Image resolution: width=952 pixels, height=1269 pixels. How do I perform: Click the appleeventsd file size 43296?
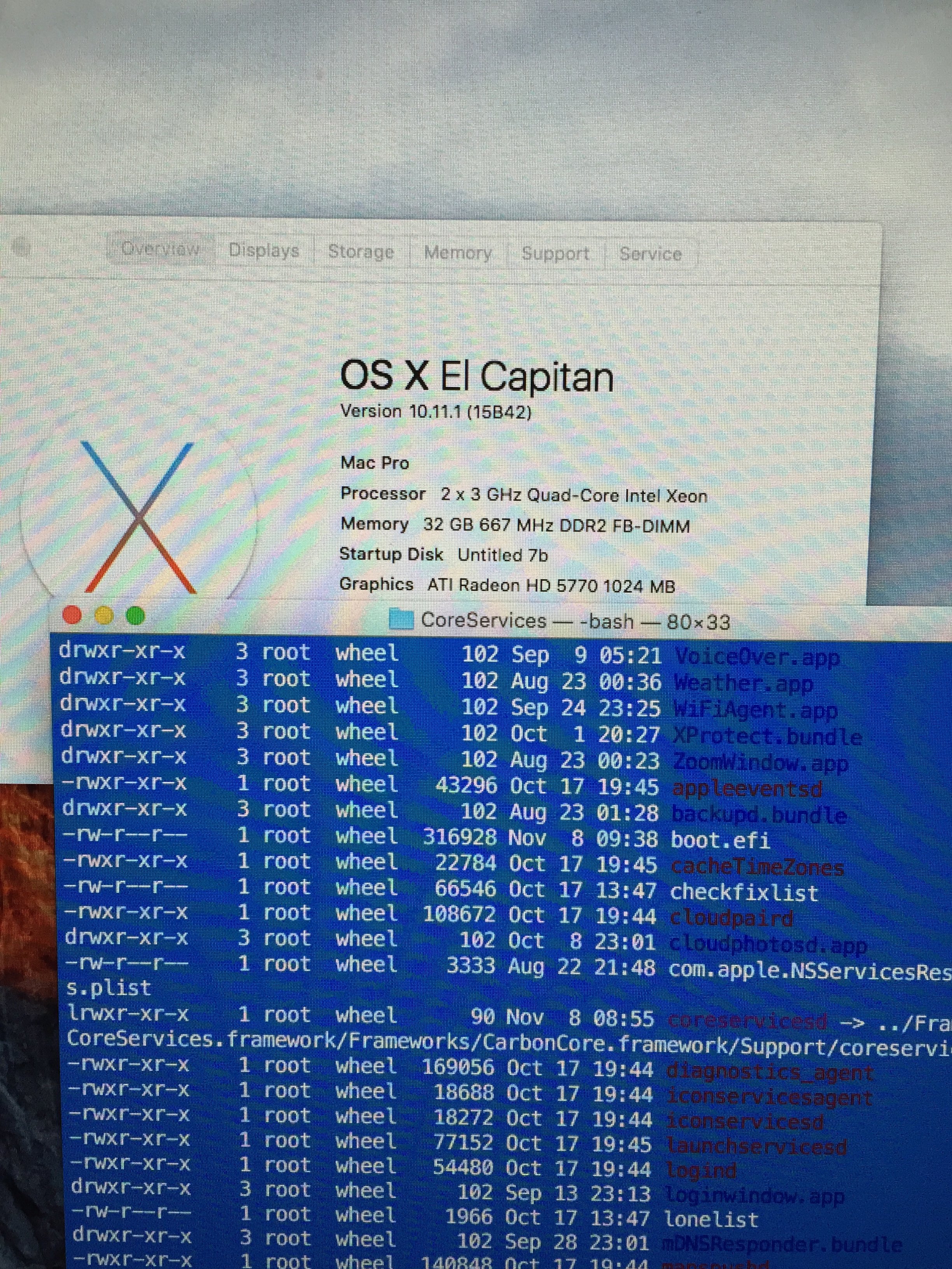click(466, 785)
